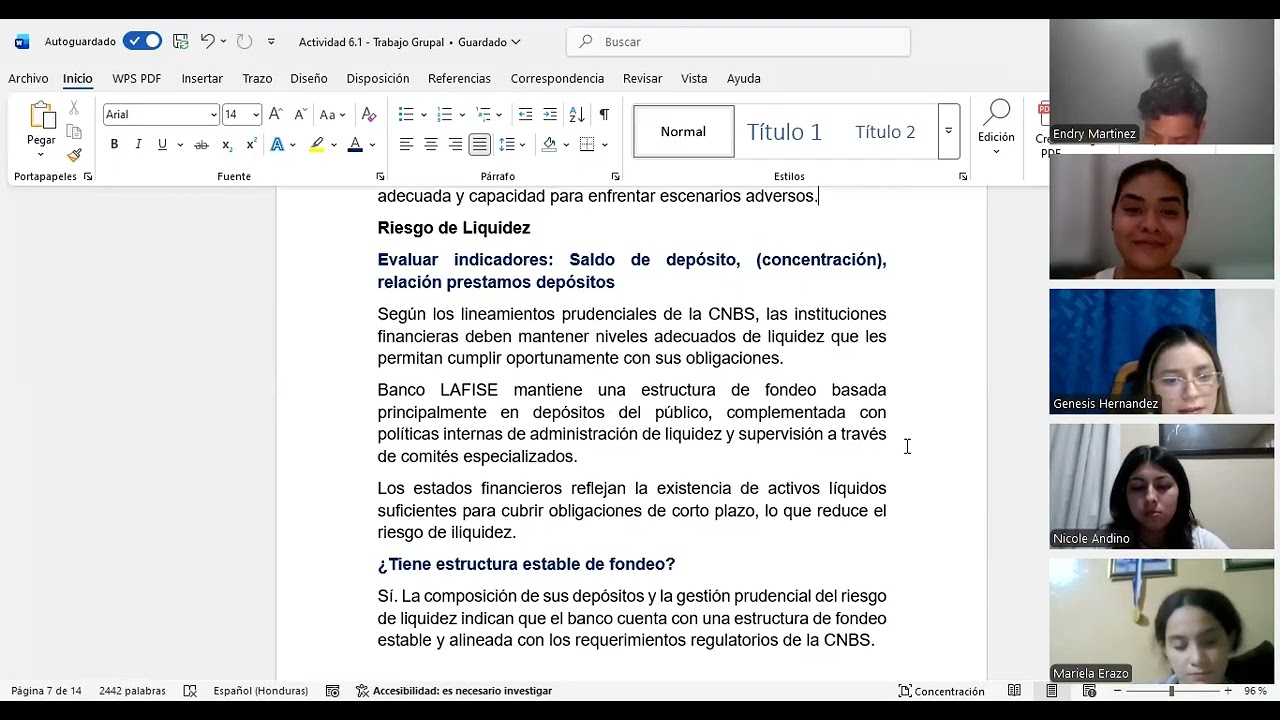Switch to the Referencias tab

tap(459, 78)
